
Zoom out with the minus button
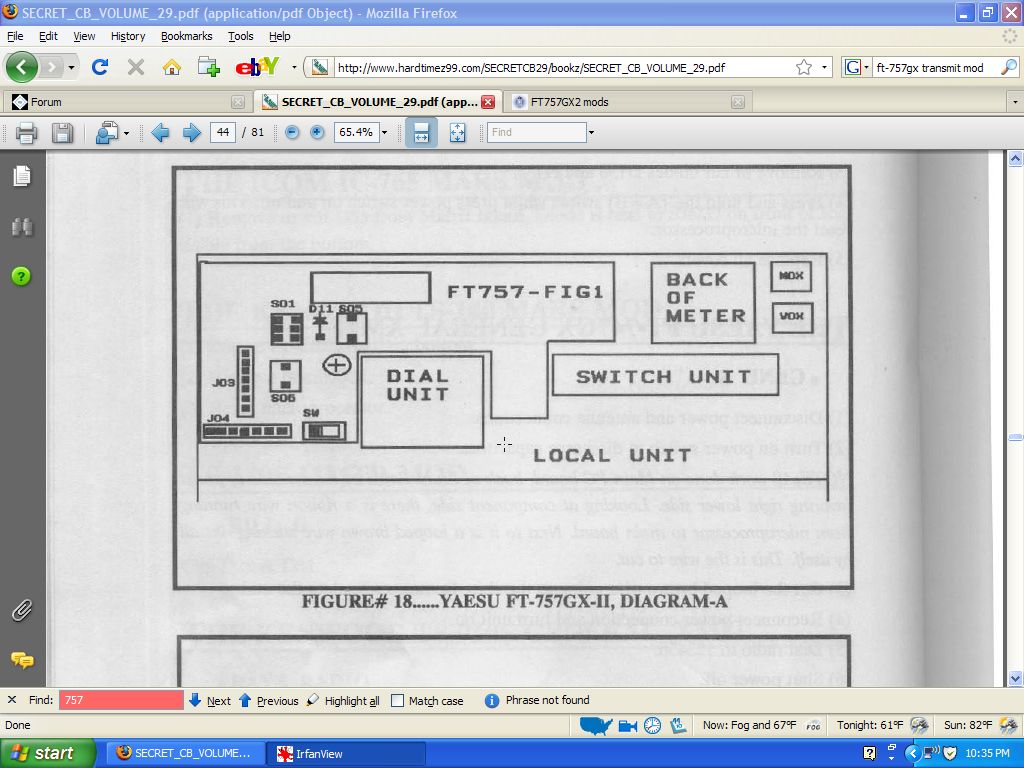point(292,133)
